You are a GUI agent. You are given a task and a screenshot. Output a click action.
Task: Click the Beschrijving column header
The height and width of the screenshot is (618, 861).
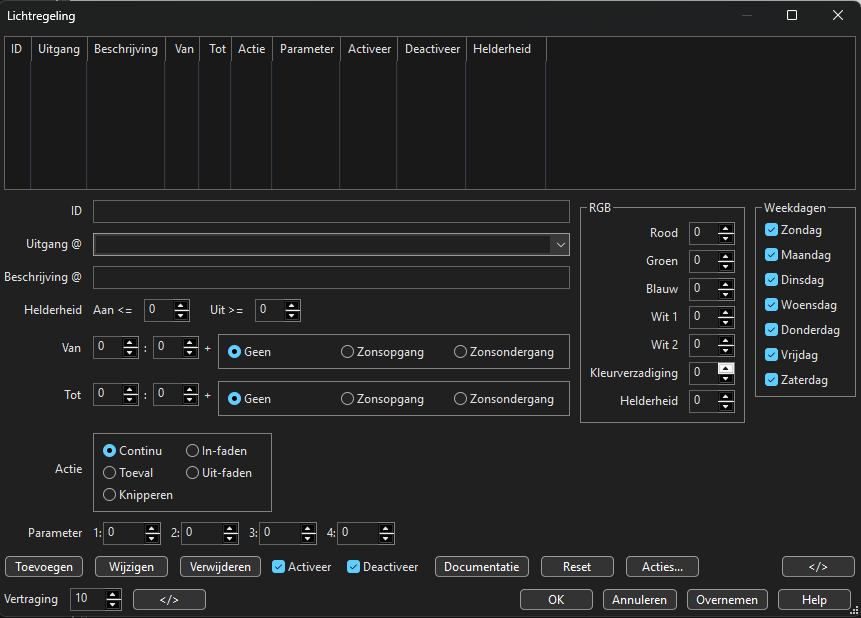coord(126,49)
